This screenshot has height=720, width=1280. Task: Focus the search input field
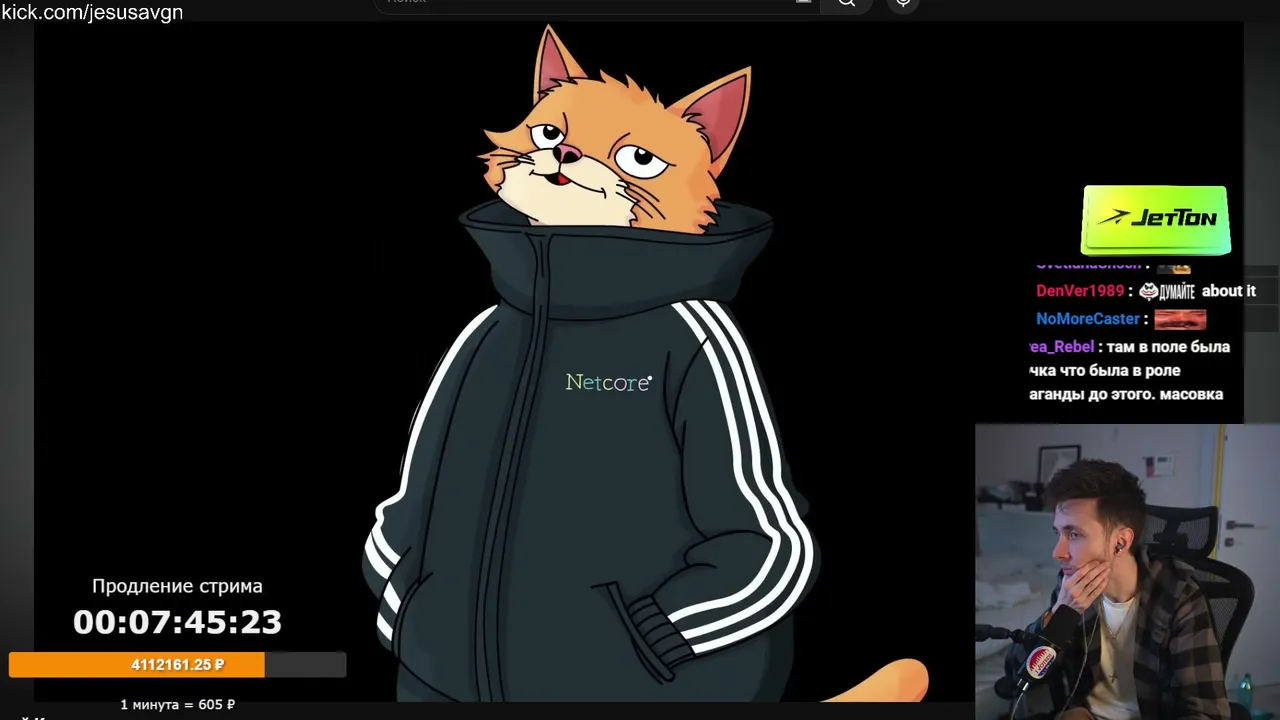(597, 3)
